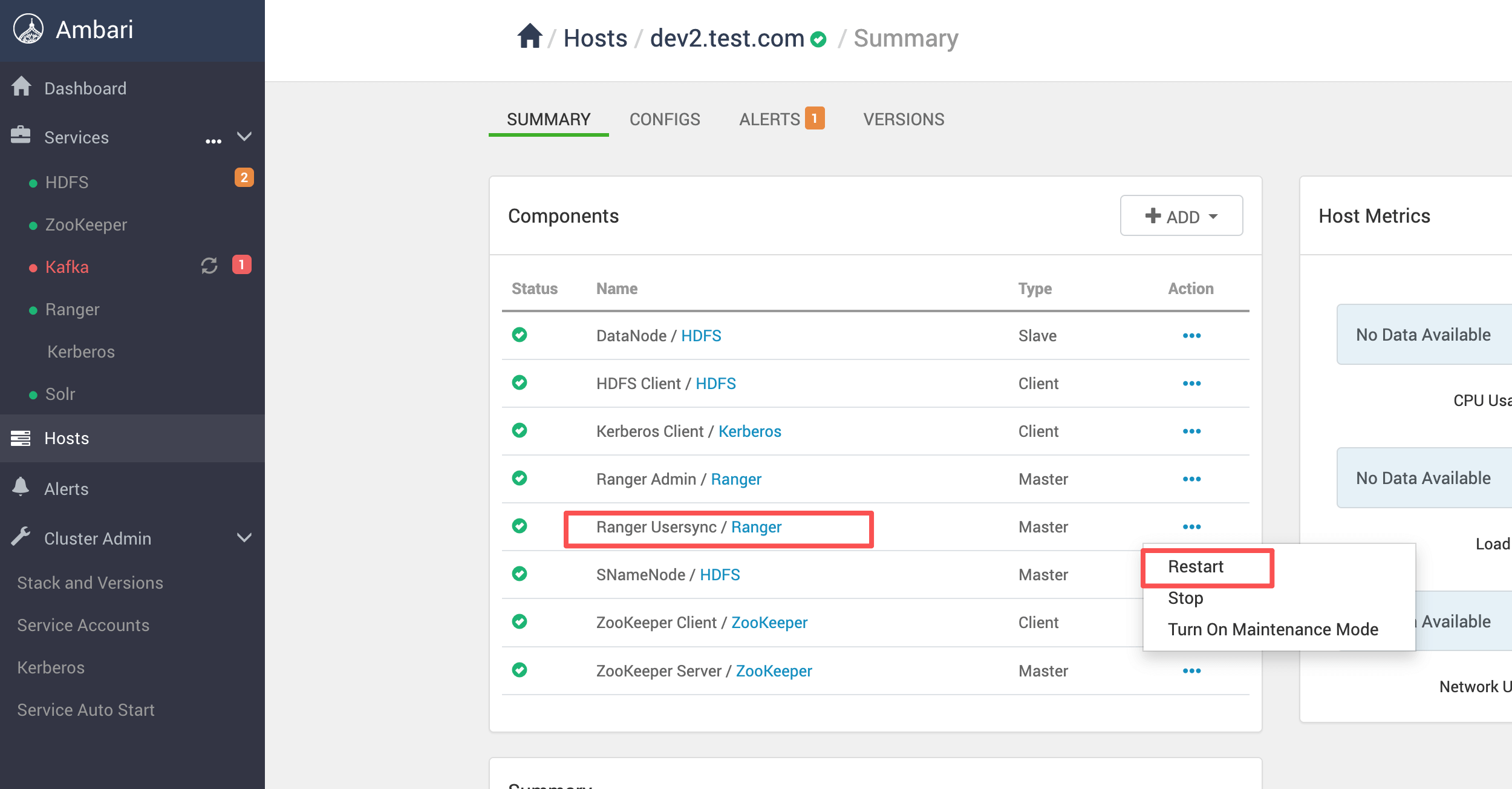Open Service Auto Start in sidebar
This screenshot has width=1512, height=789.
click(86, 710)
